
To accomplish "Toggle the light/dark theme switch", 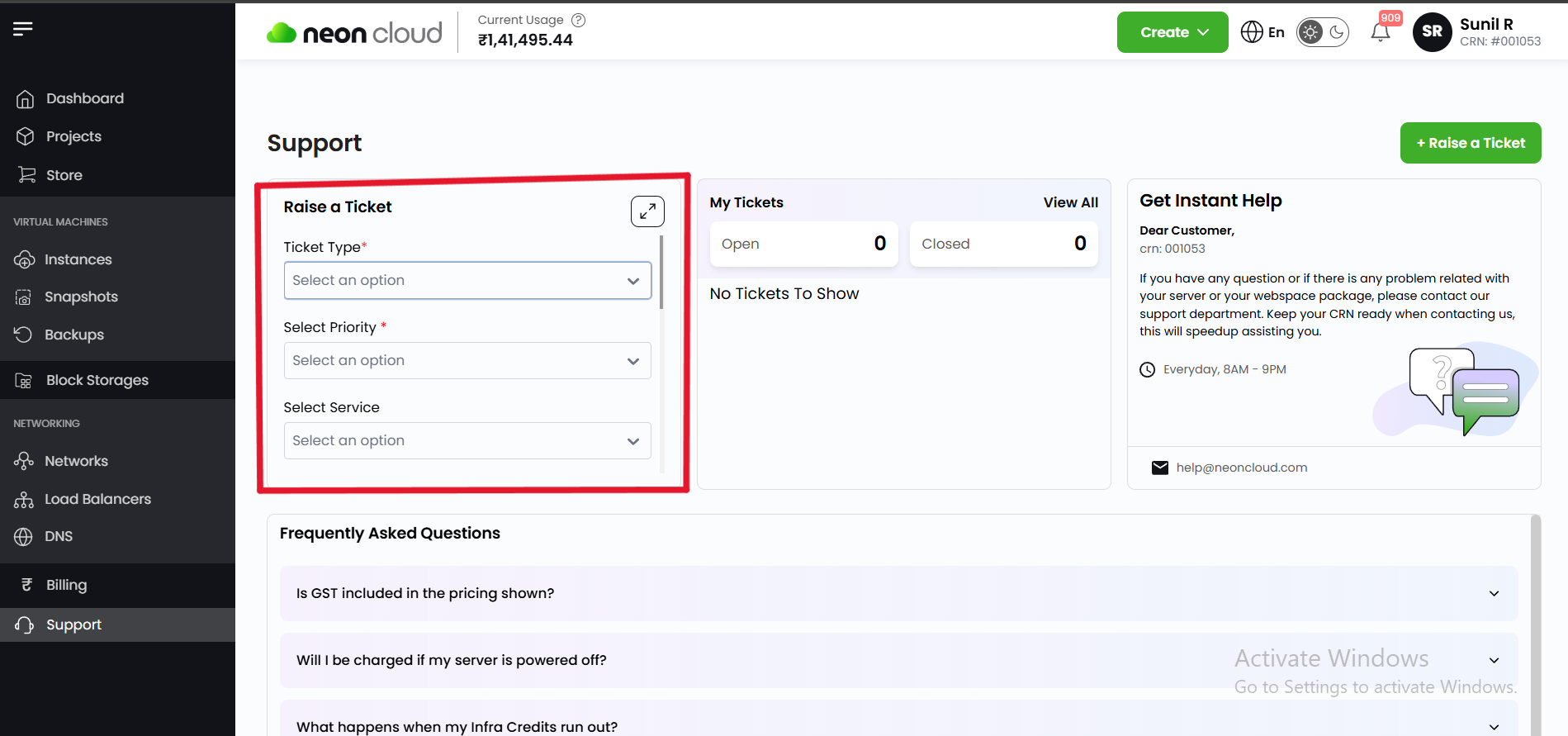I will coord(1322,32).
